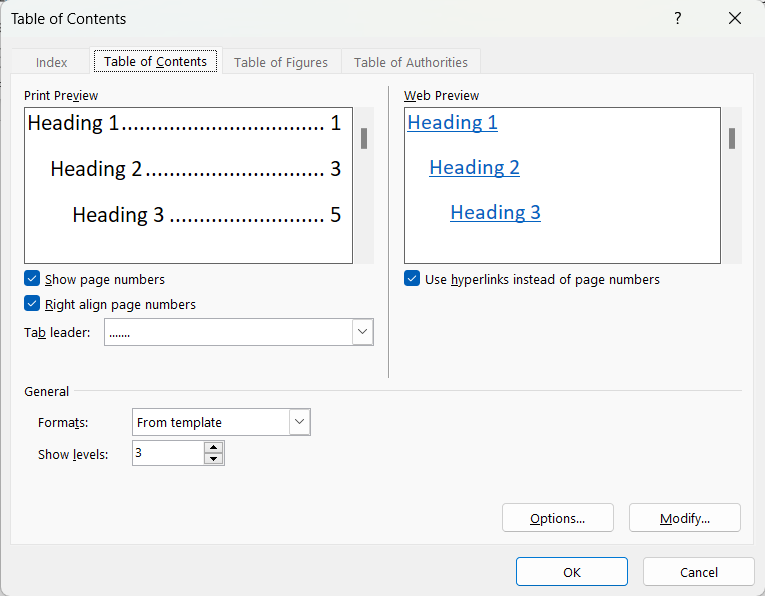Toggle Right align page numbers checkbox
Viewport: 765px width, 596px height.
pos(33,304)
